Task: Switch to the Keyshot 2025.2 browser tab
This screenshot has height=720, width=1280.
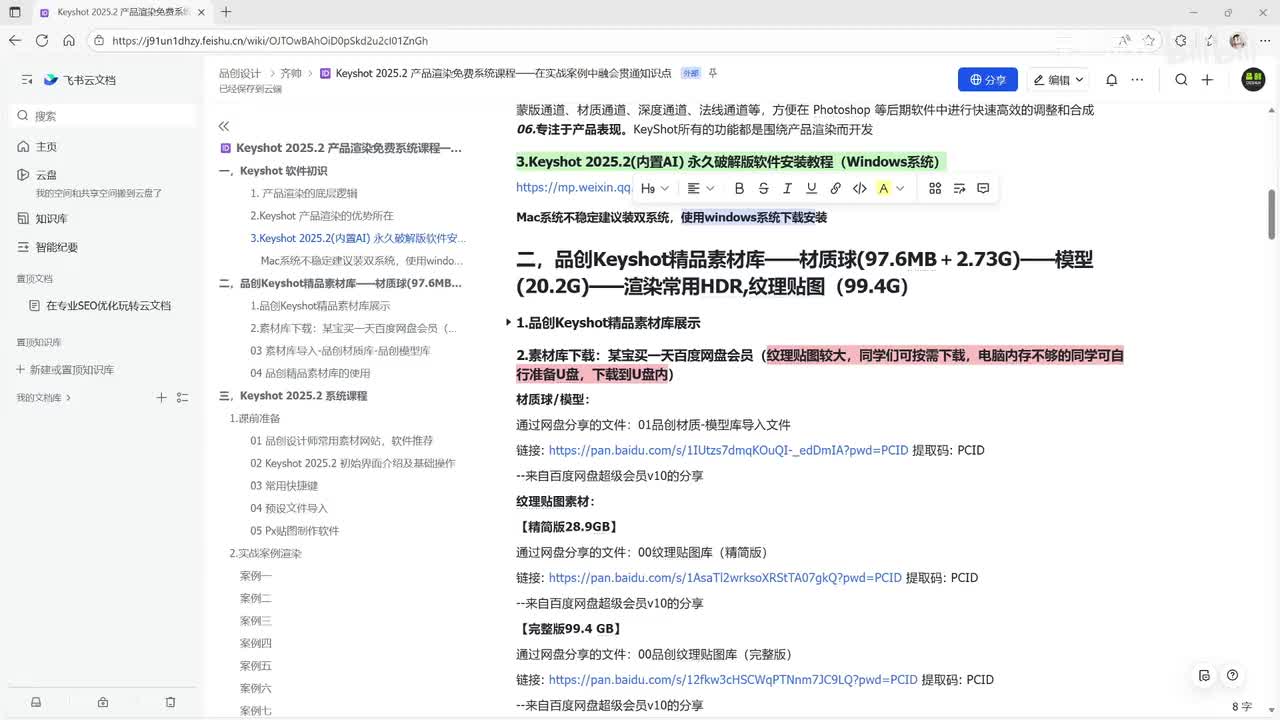Action: pyautogui.click(x=123, y=12)
